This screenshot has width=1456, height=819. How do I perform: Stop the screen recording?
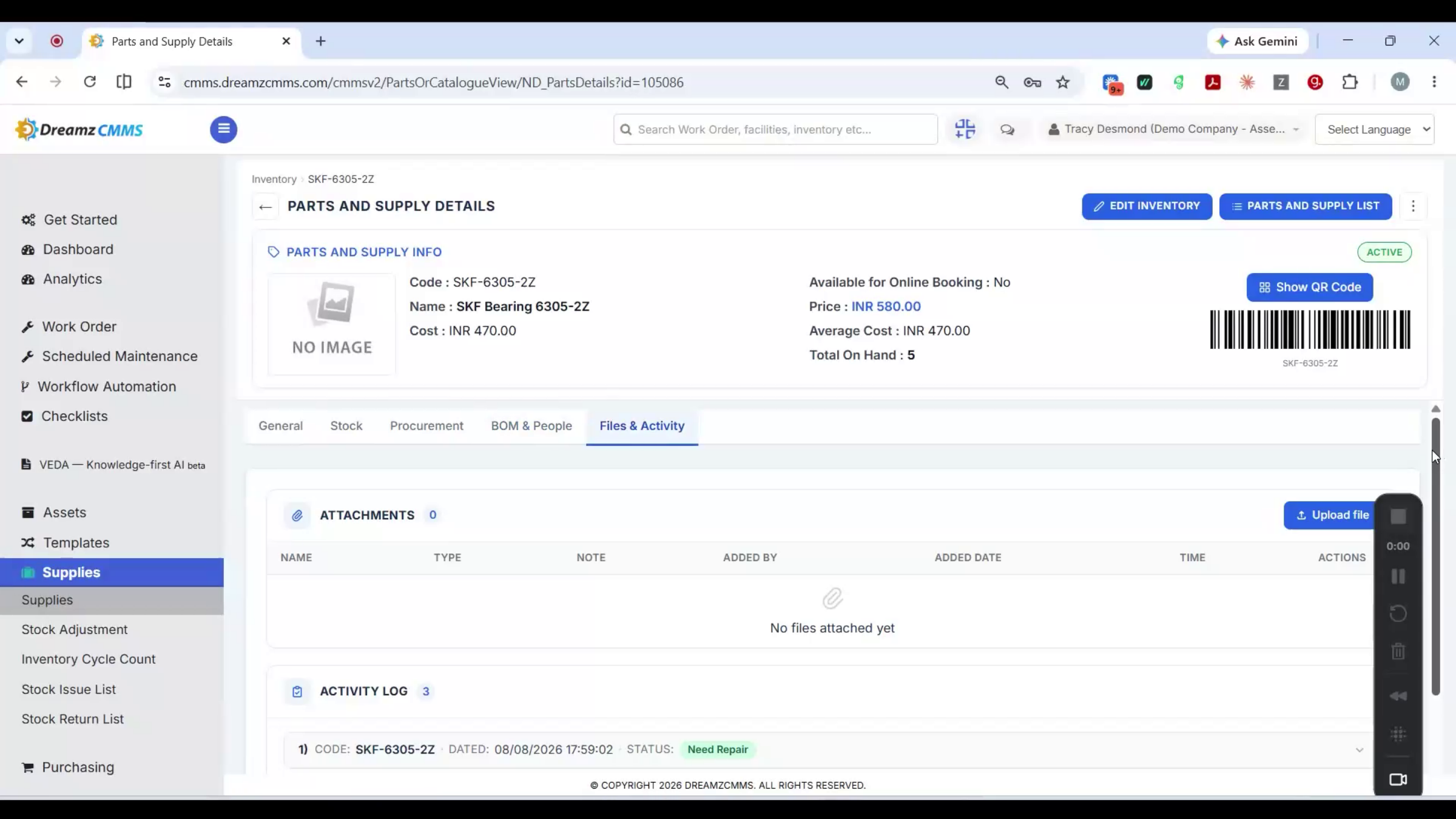tap(1398, 516)
